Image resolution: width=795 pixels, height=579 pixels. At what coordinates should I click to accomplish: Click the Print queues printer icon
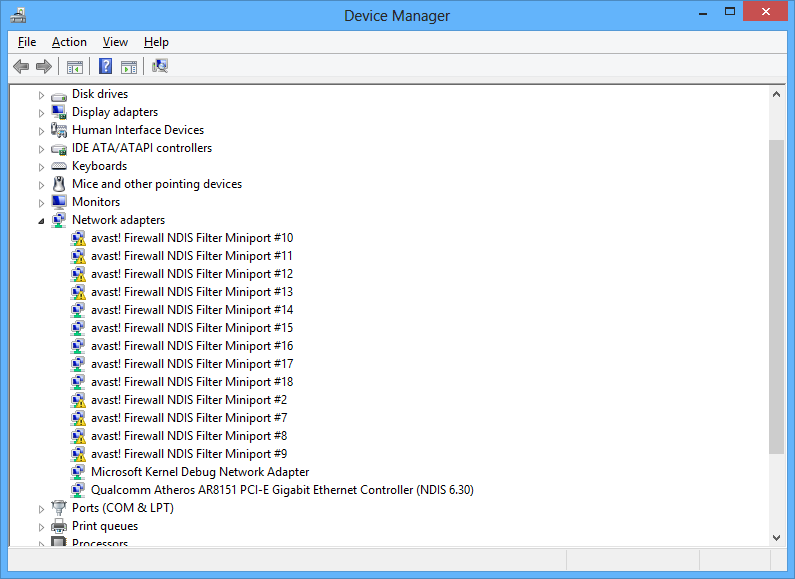coord(59,526)
